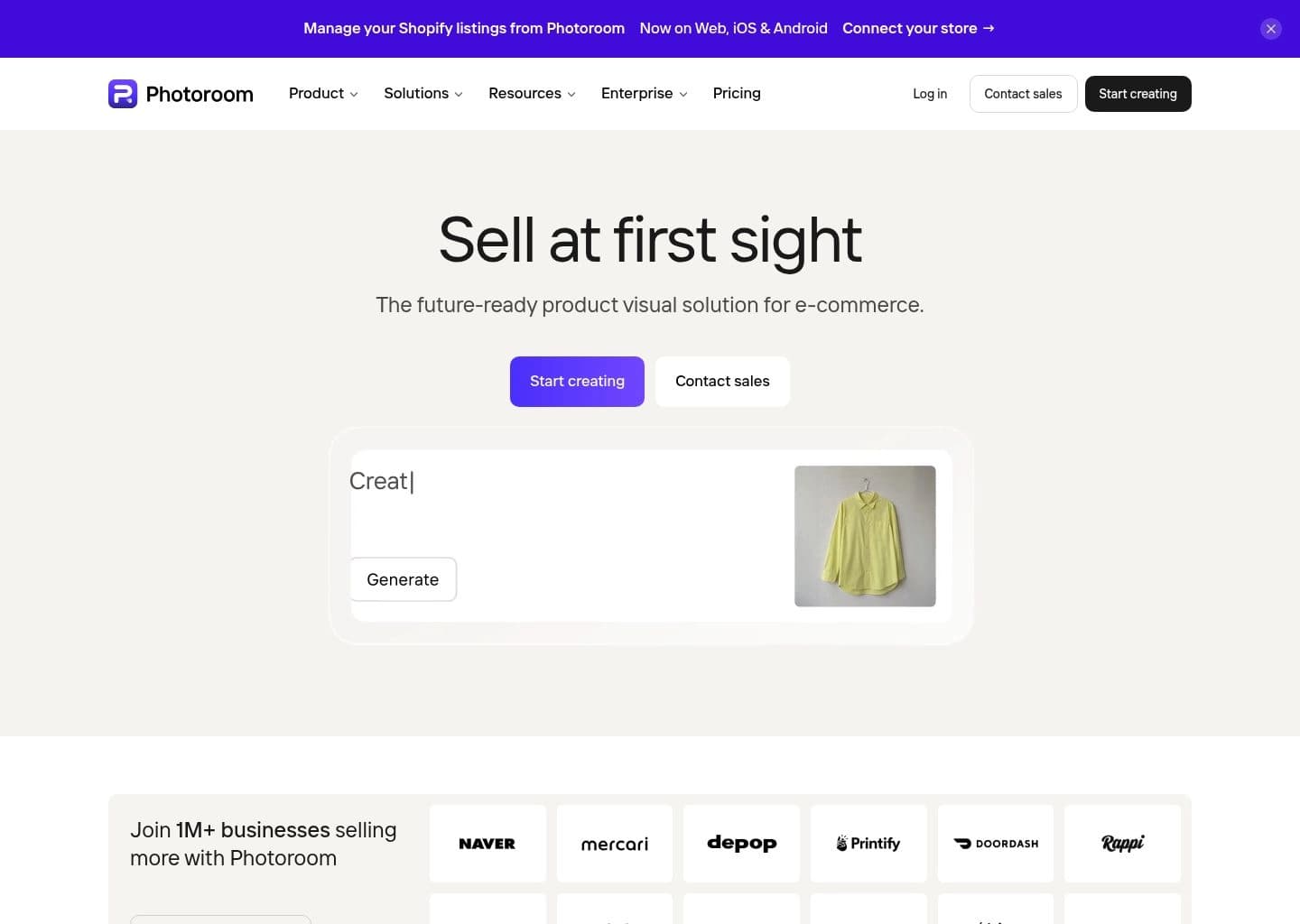Click the depop logo card
The width and height of the screenshot is (1300, 924).
click(x=741, y=844)
